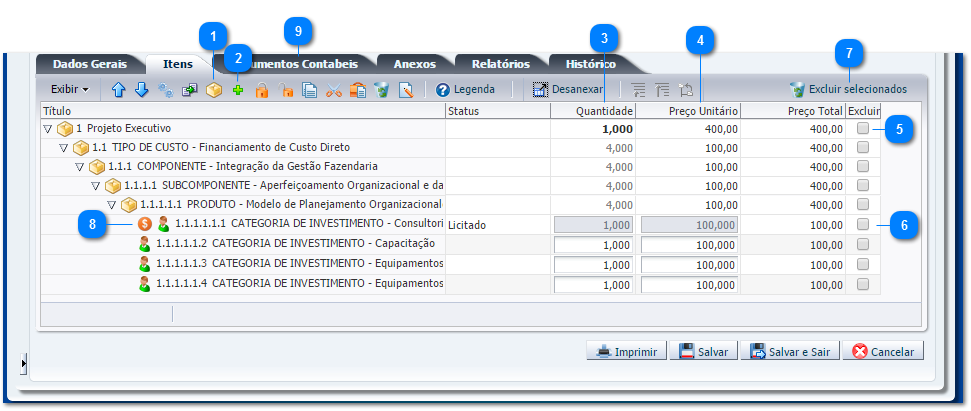
Task: Click the scissors cut icon
Action: click(334, 90)
